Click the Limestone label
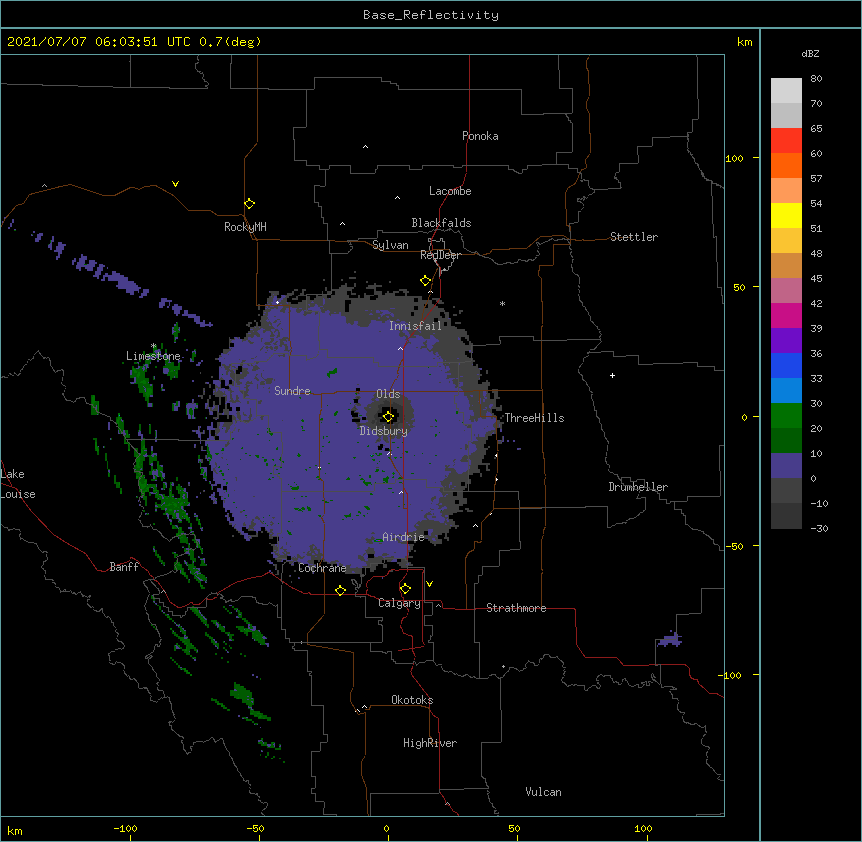 point(153,356)
